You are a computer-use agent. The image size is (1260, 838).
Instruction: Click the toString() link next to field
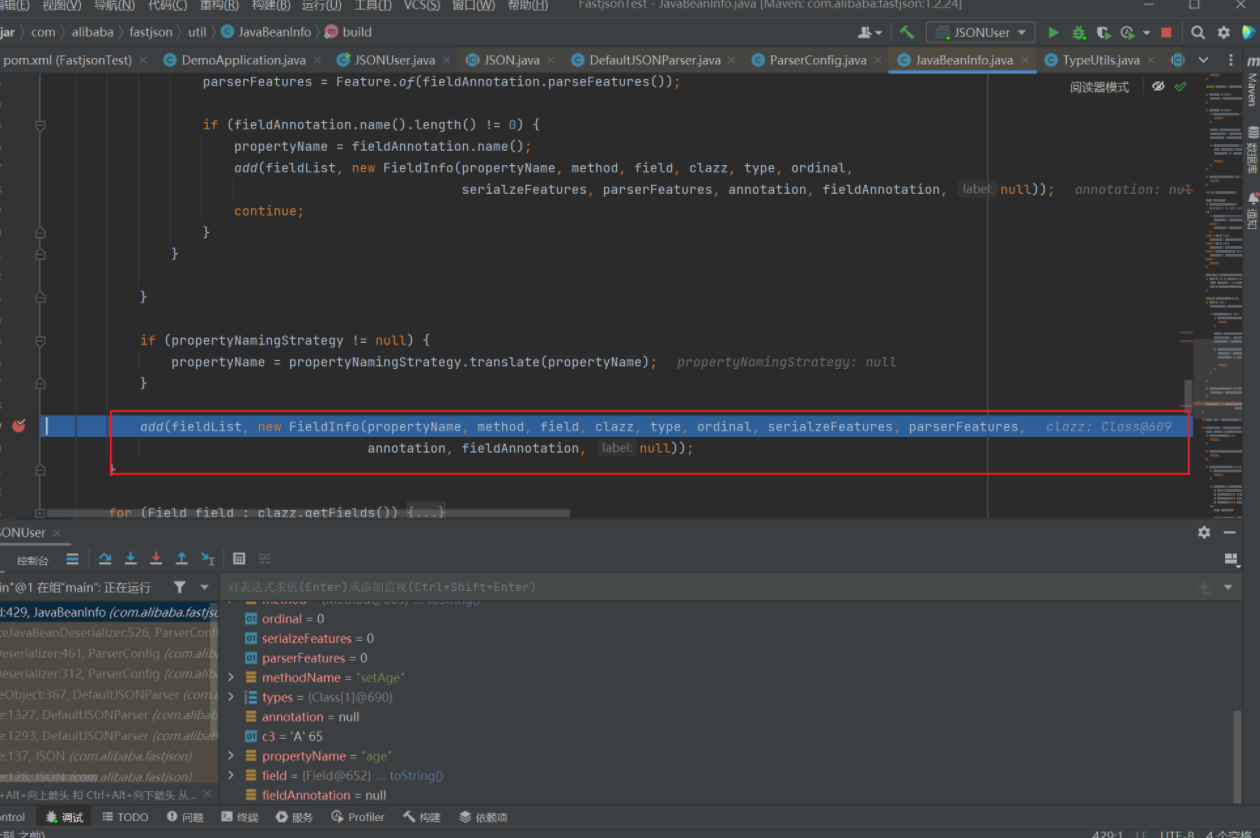[416, 776]
